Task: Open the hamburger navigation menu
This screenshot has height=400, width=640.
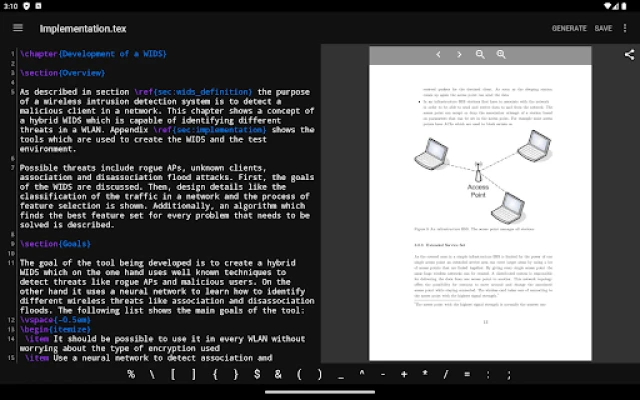Action: (18, 28)
